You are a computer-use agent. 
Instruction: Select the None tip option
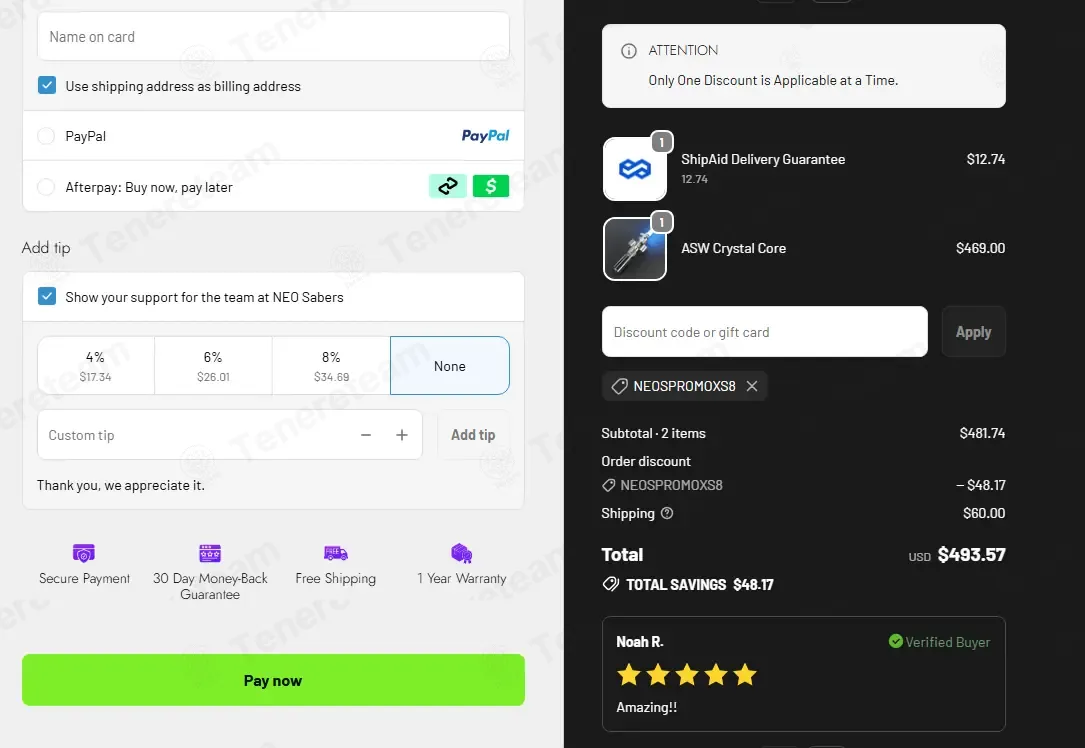click(x=450, y=365)
